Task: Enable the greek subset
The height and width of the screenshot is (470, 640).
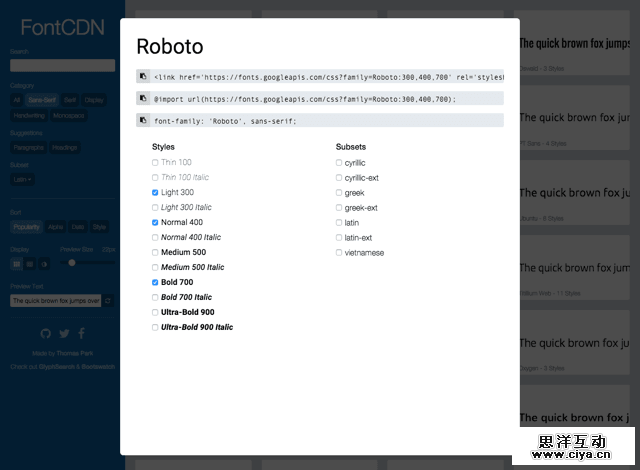Action: pyautogui.click(x=339, y=193)
